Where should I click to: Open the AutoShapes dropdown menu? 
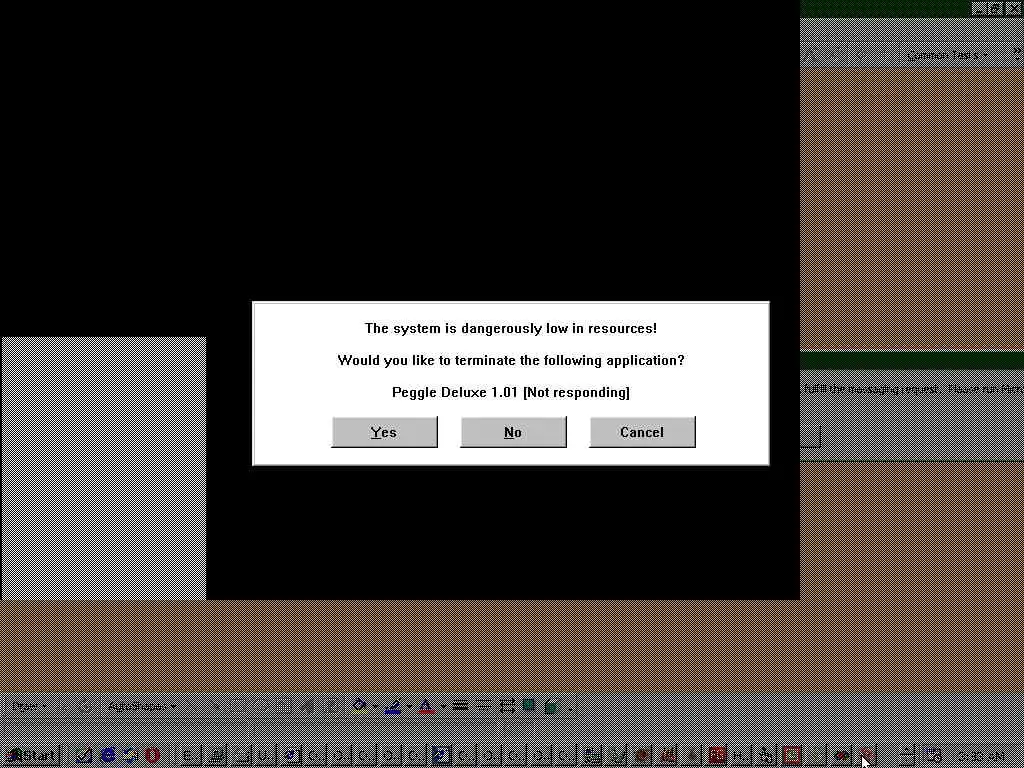pyautogui.click(x=141, y=707)
